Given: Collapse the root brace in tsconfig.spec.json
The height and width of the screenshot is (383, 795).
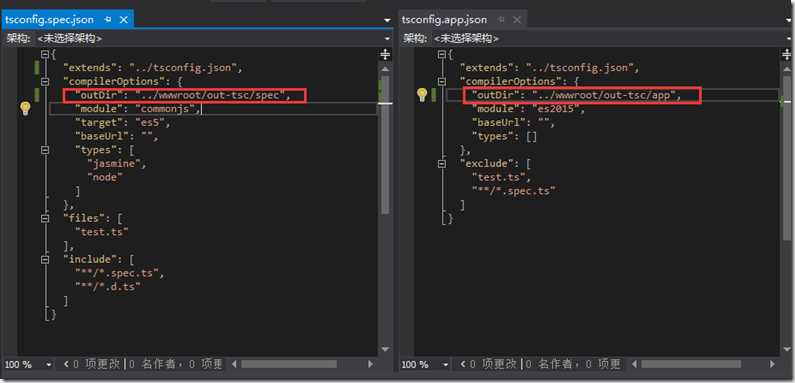Looking at the screenshot, I should pyautogui.click(x=46, y=53).
